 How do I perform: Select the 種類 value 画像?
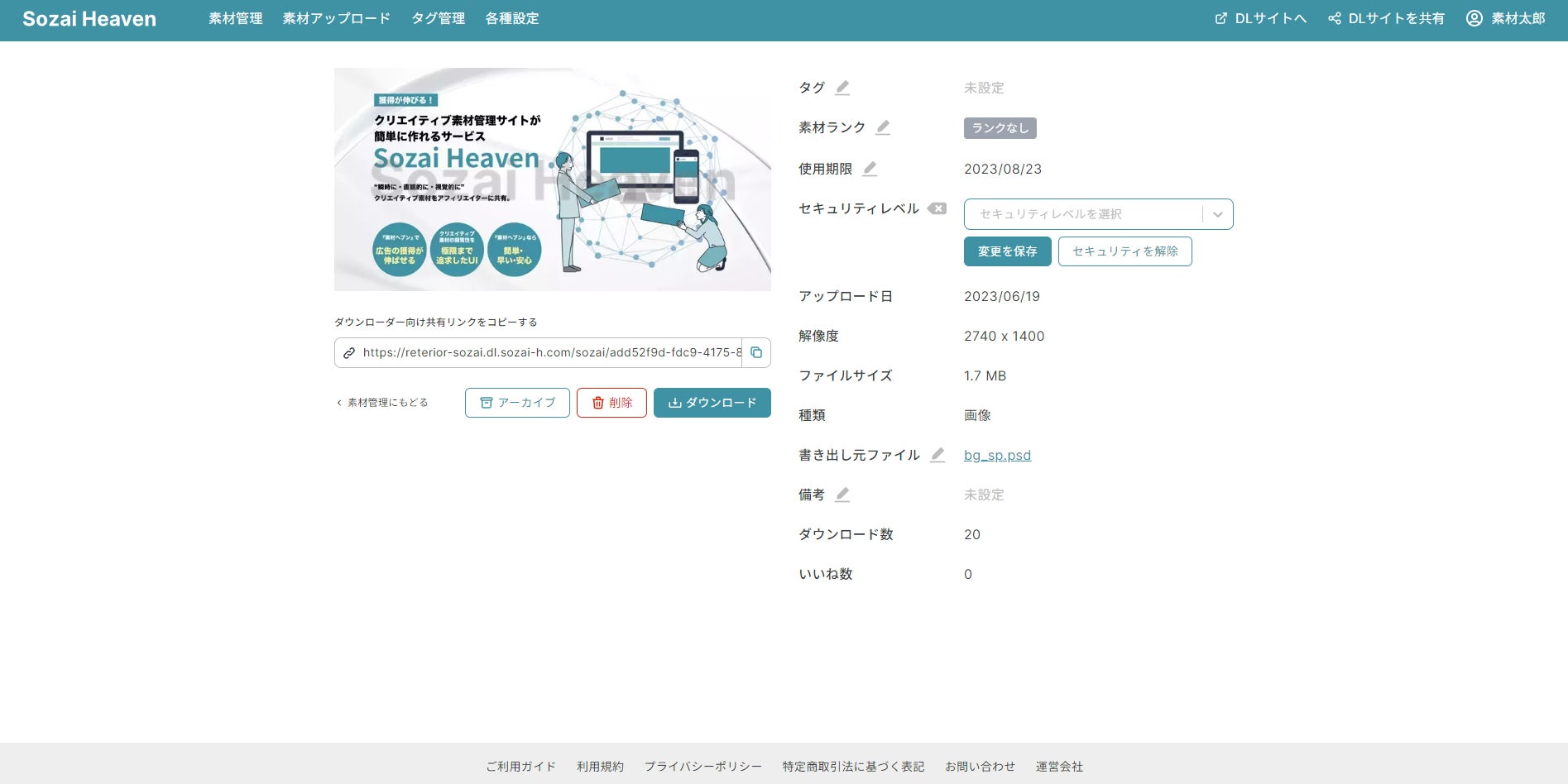977,415
